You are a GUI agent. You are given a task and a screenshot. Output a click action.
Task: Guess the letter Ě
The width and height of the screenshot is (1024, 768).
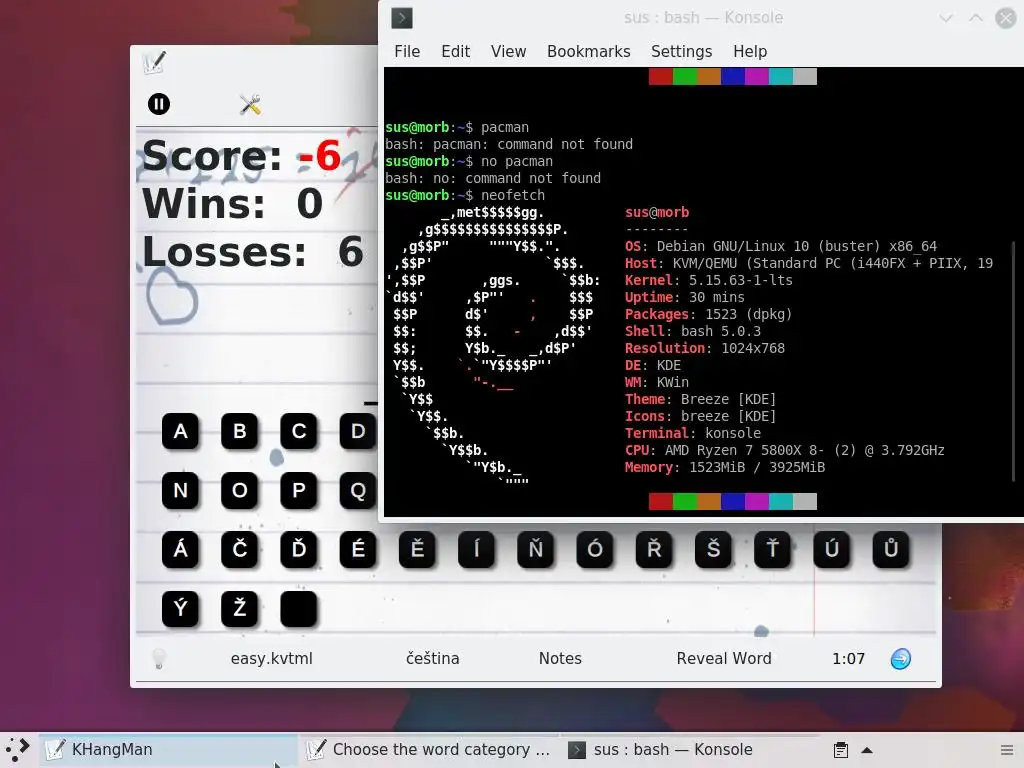[x=417, y=549]
